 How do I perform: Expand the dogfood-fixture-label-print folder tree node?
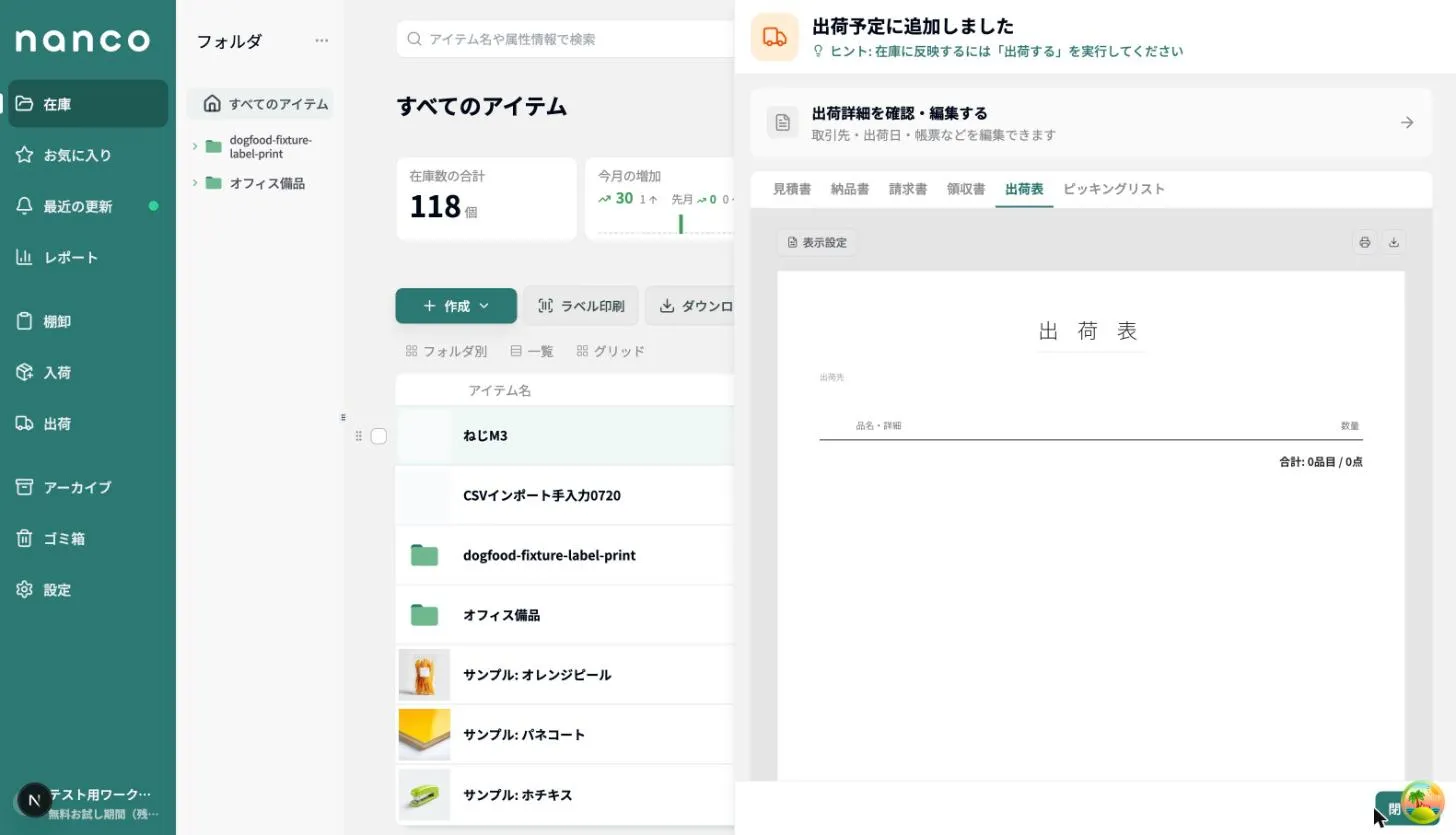[x=195, y=147]
